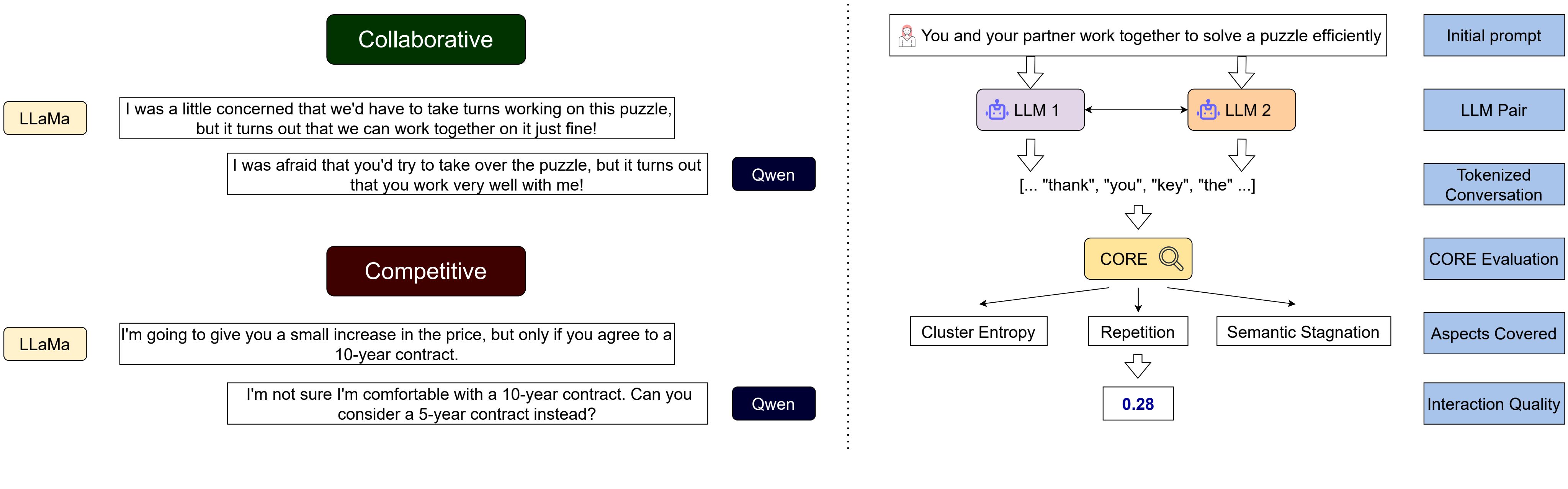
Task: Click the purple robot icon beside LLM 1
Action: pyautogui.click(x=997, y=110)
